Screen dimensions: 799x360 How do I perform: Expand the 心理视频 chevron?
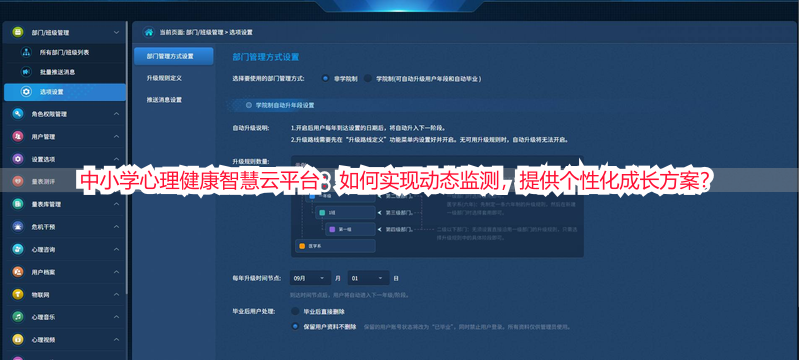(116, 339)
